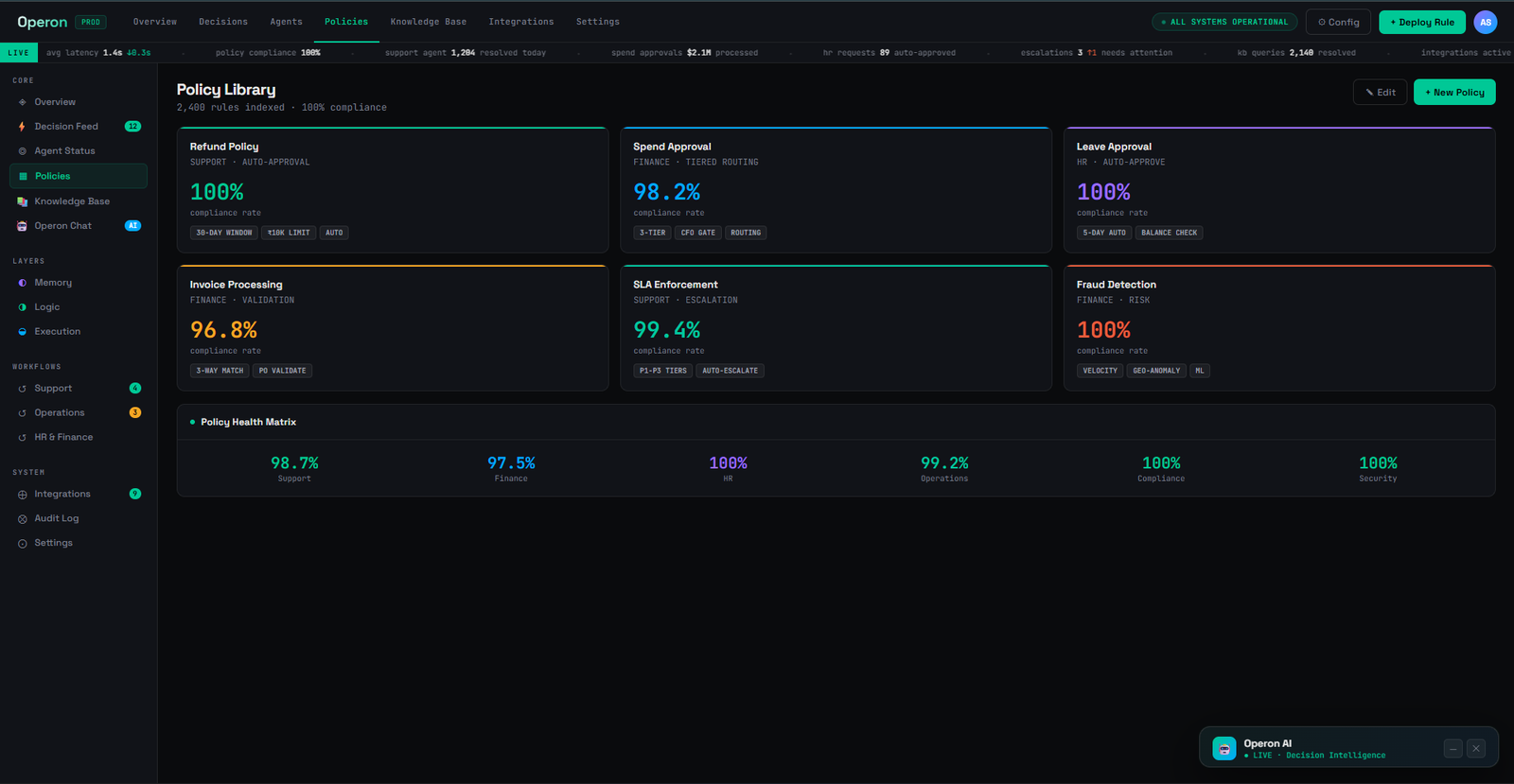Screen dimensions: 1514x784
Task: Minimize the Operon AI chat widget
Action: click(x=1453, y=748)
